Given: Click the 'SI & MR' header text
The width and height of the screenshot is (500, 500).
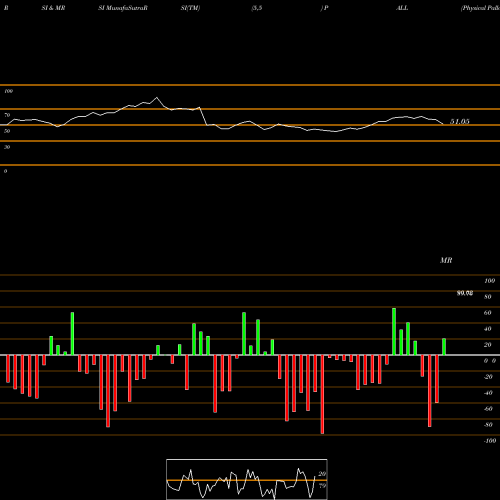Looking at the screenshot, I should 53,8.
